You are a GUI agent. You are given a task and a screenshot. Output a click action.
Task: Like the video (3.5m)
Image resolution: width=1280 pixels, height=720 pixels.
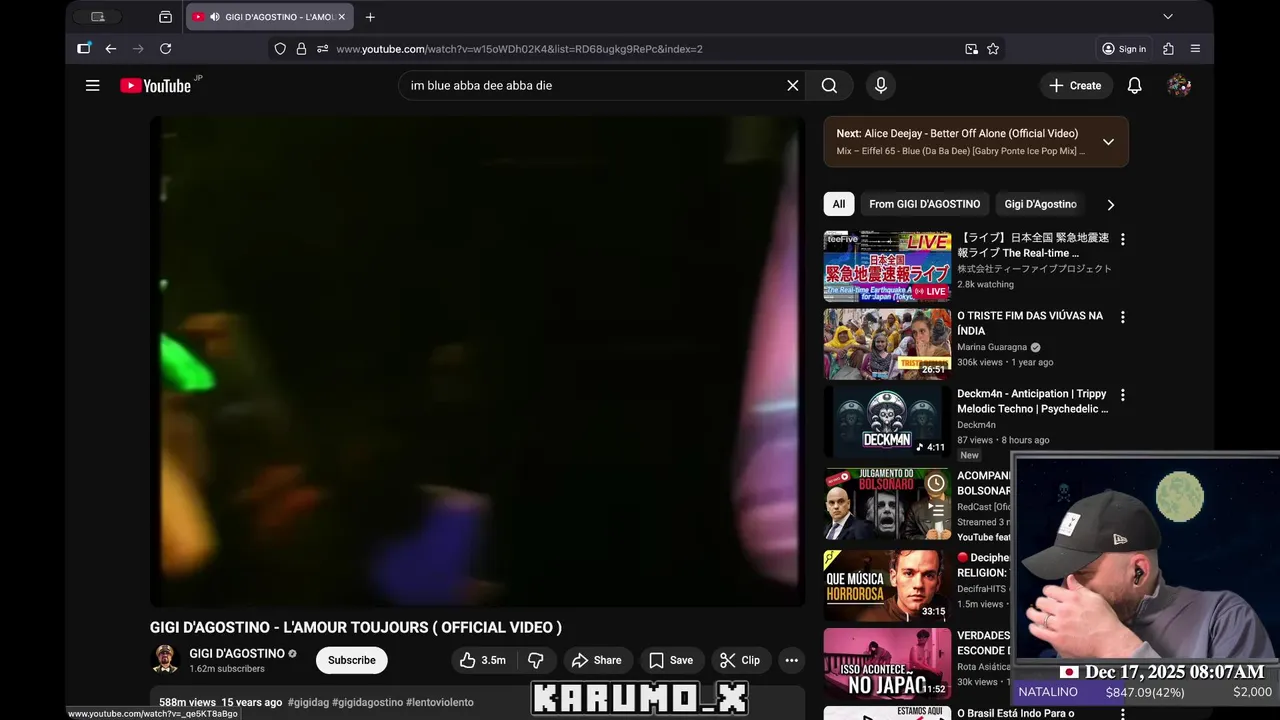[x=482, y=660]
